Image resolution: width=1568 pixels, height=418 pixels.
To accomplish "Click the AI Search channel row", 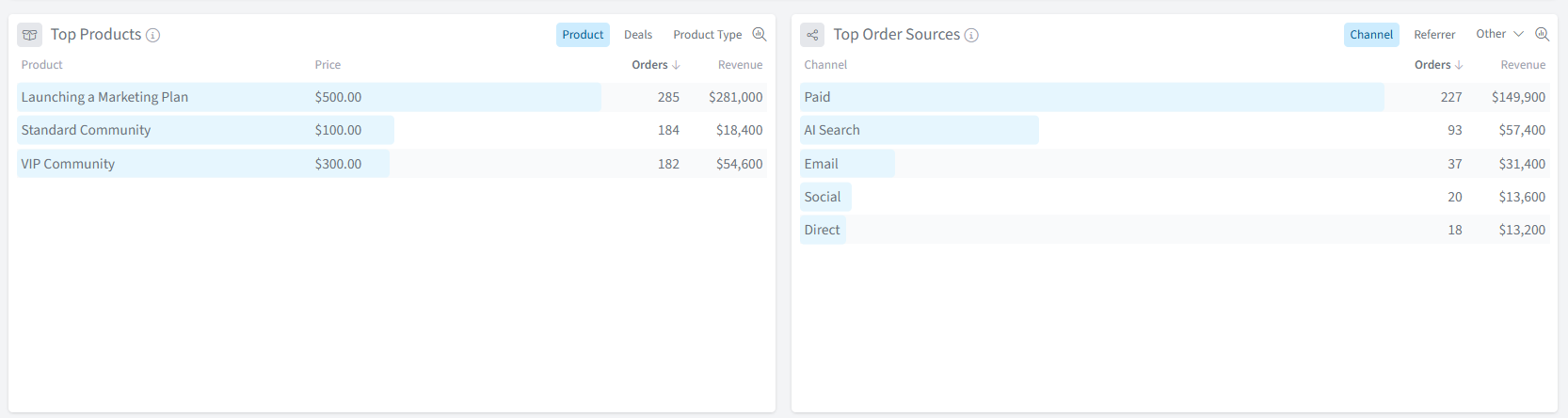I will 832,130.
